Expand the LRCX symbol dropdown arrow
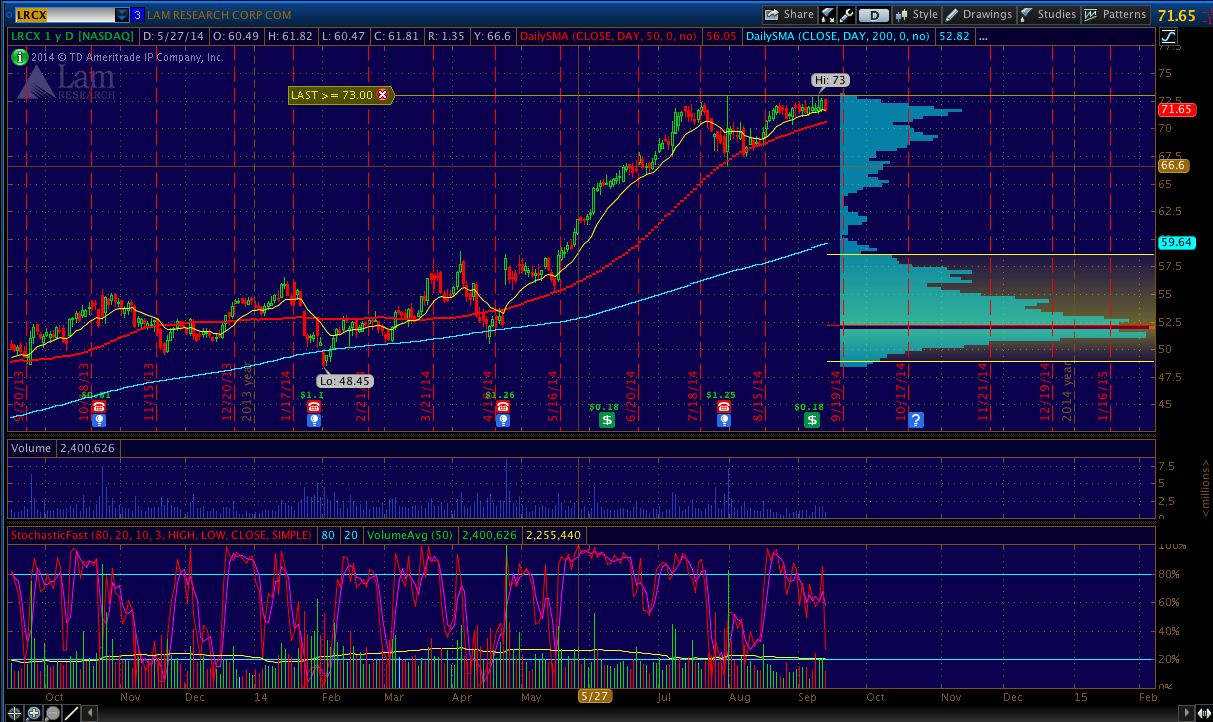 tap(122, 15)
